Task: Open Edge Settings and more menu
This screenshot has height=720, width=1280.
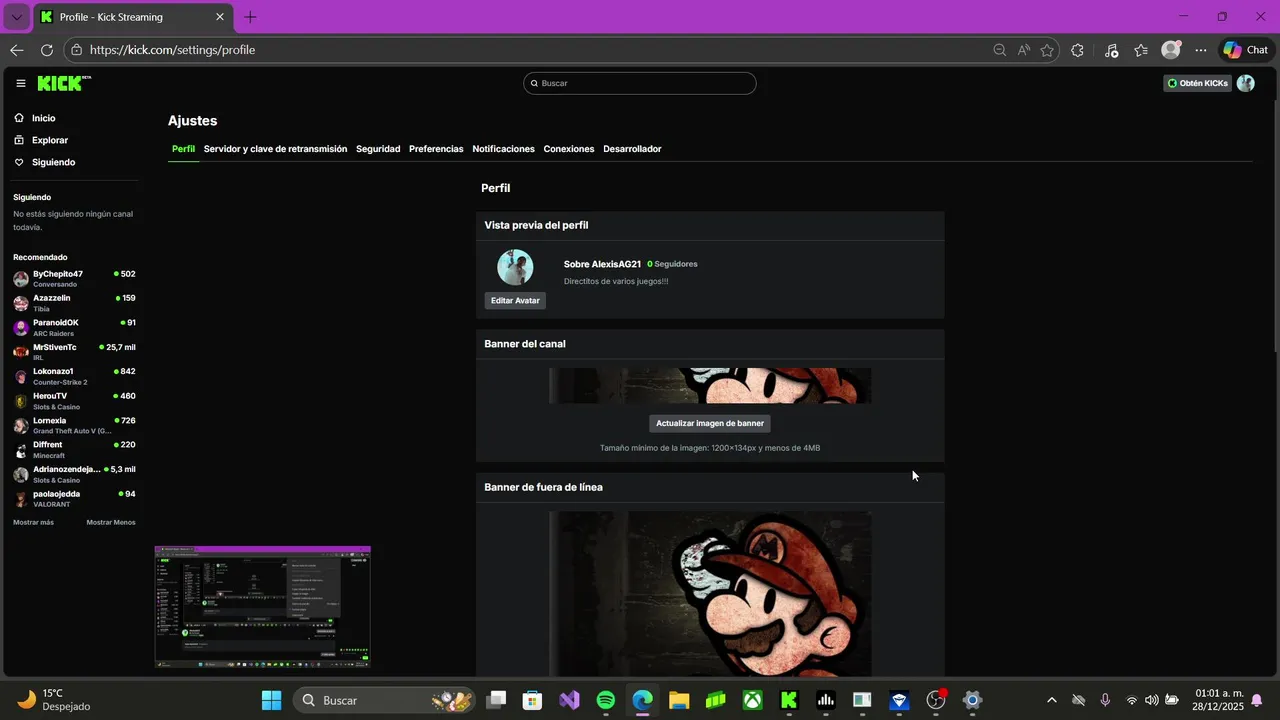Action: coord(1201,50)
